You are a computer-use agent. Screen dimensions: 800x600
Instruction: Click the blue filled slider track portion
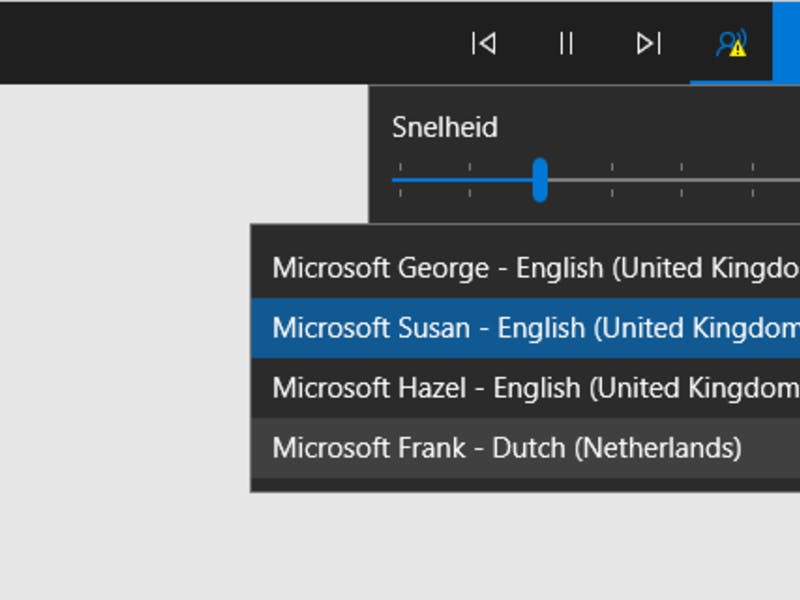(x=460, y=180)
